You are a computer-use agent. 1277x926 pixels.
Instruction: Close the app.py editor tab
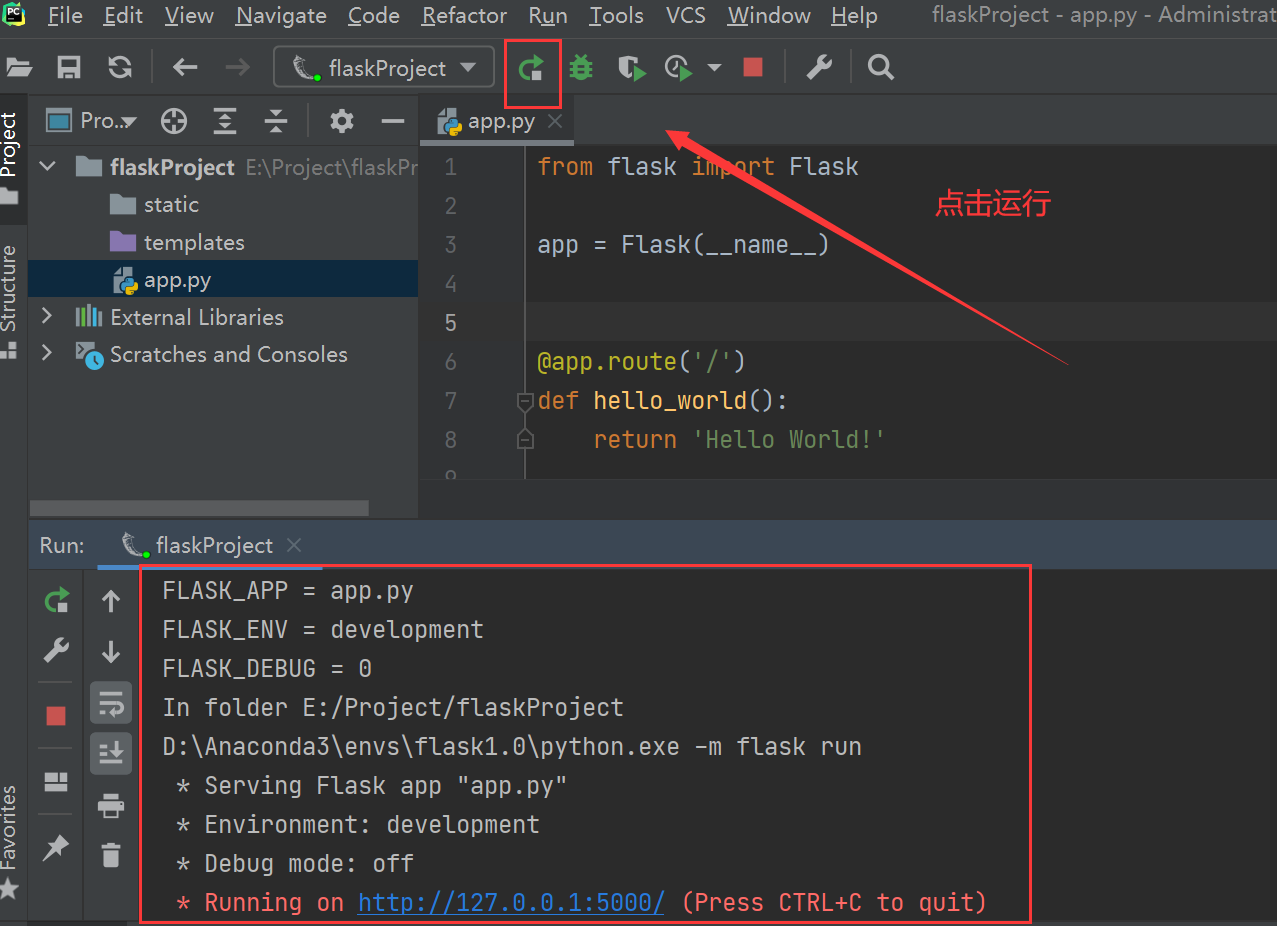[x=555, y=121]
